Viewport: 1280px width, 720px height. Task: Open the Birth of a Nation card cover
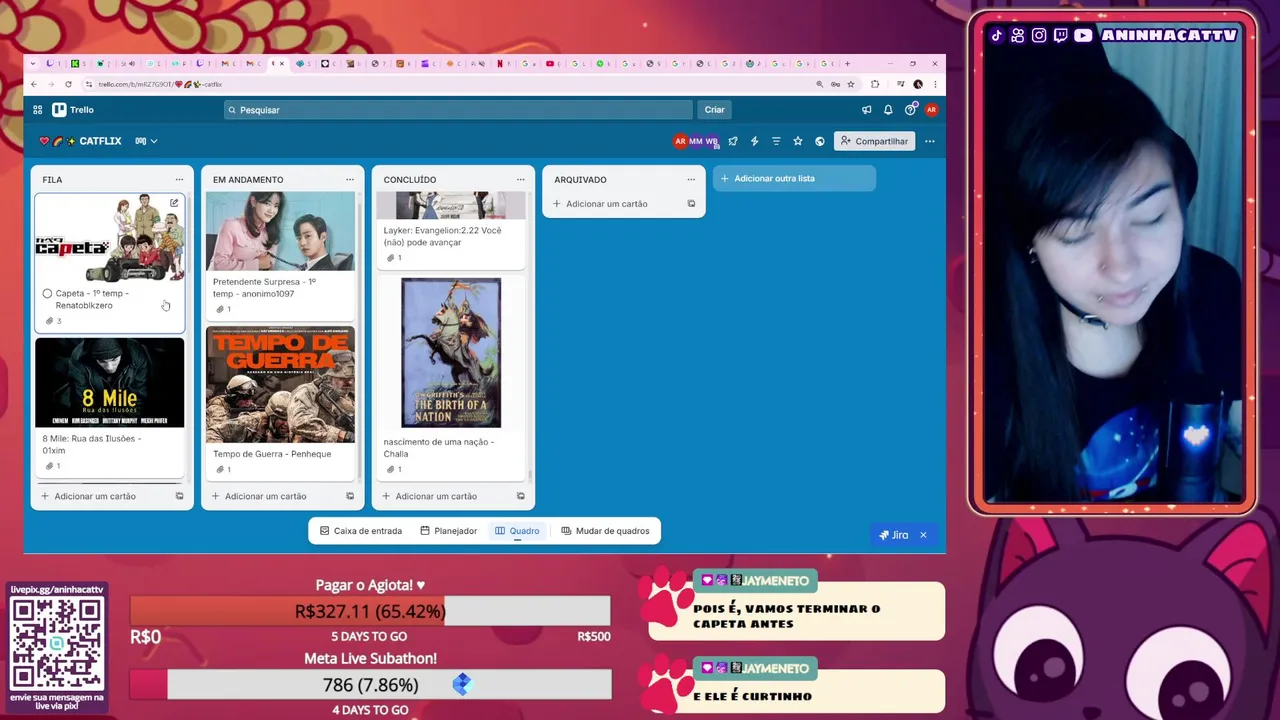[x=451, y=352]
